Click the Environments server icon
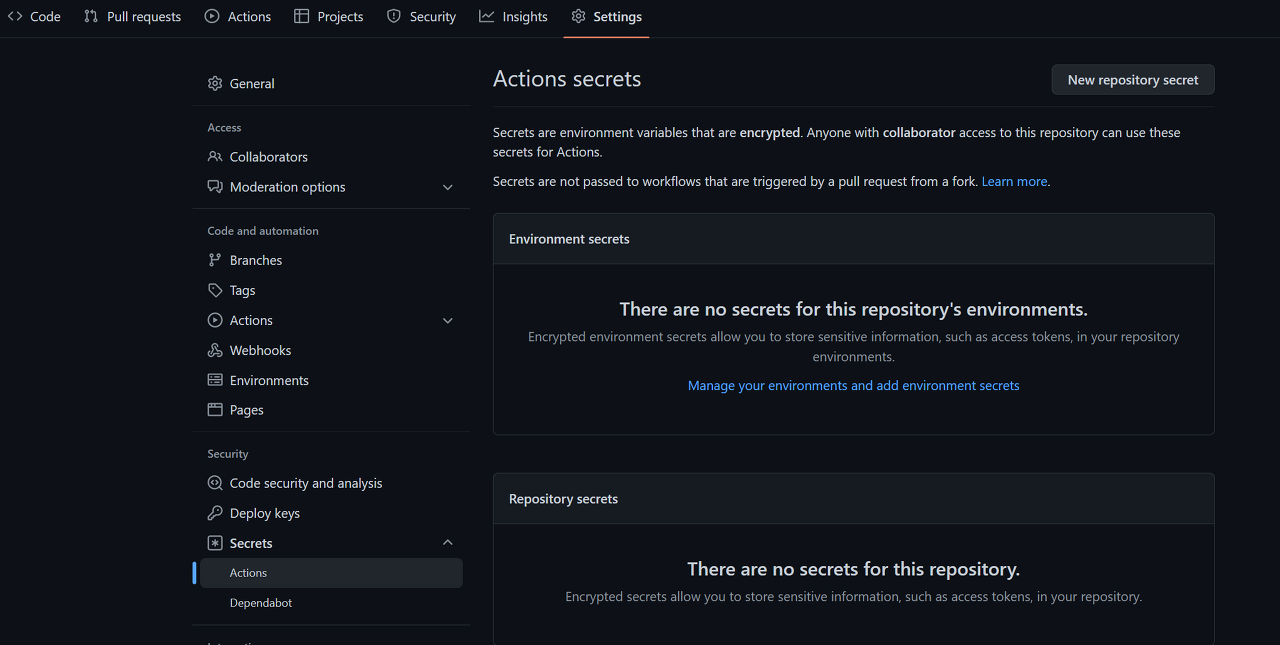The height and width of the screenshot is (645, 1280). tap(215, 380)
